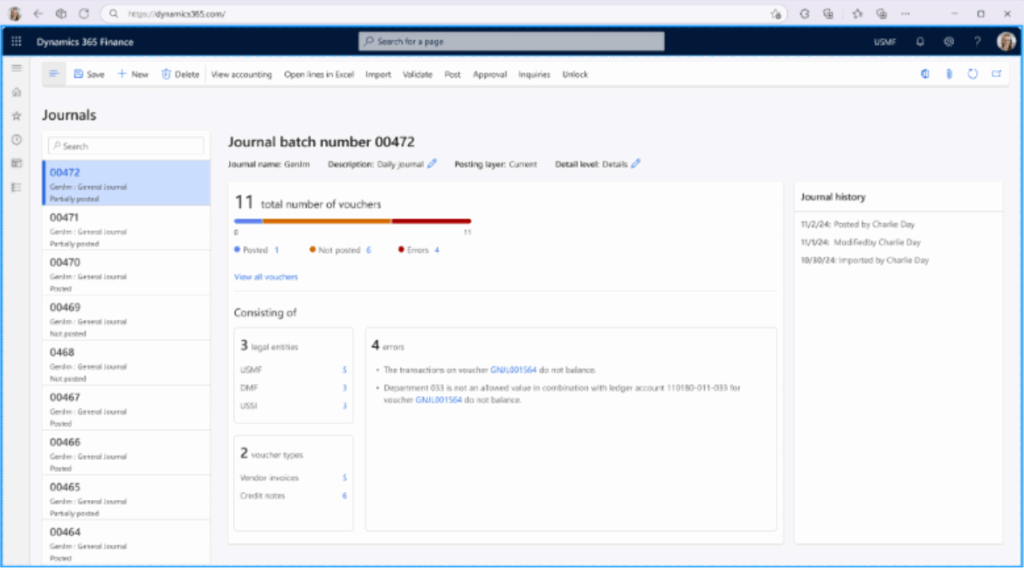Open Recent clock icon in left sidebar

point(16,140)
